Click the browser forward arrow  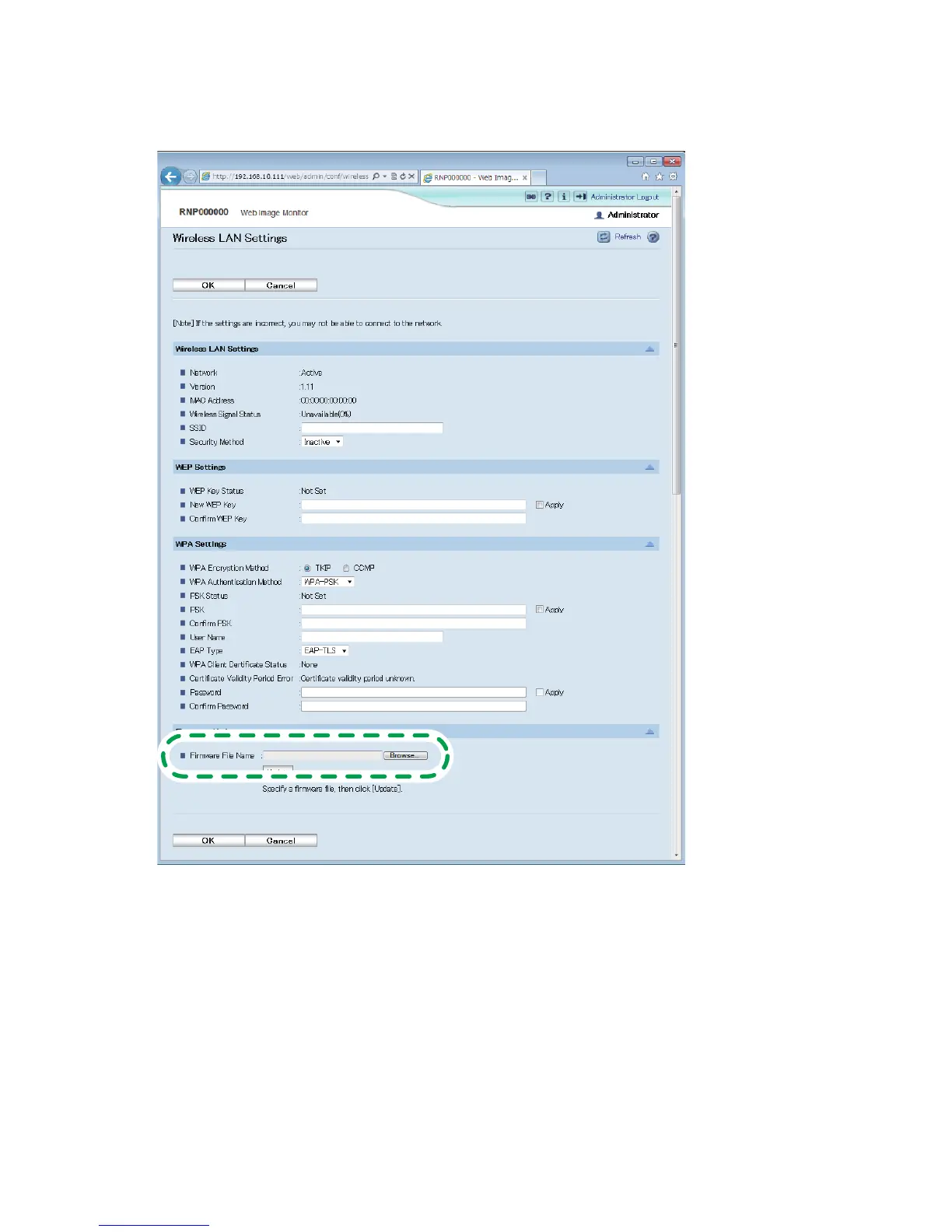click(191, 177)
